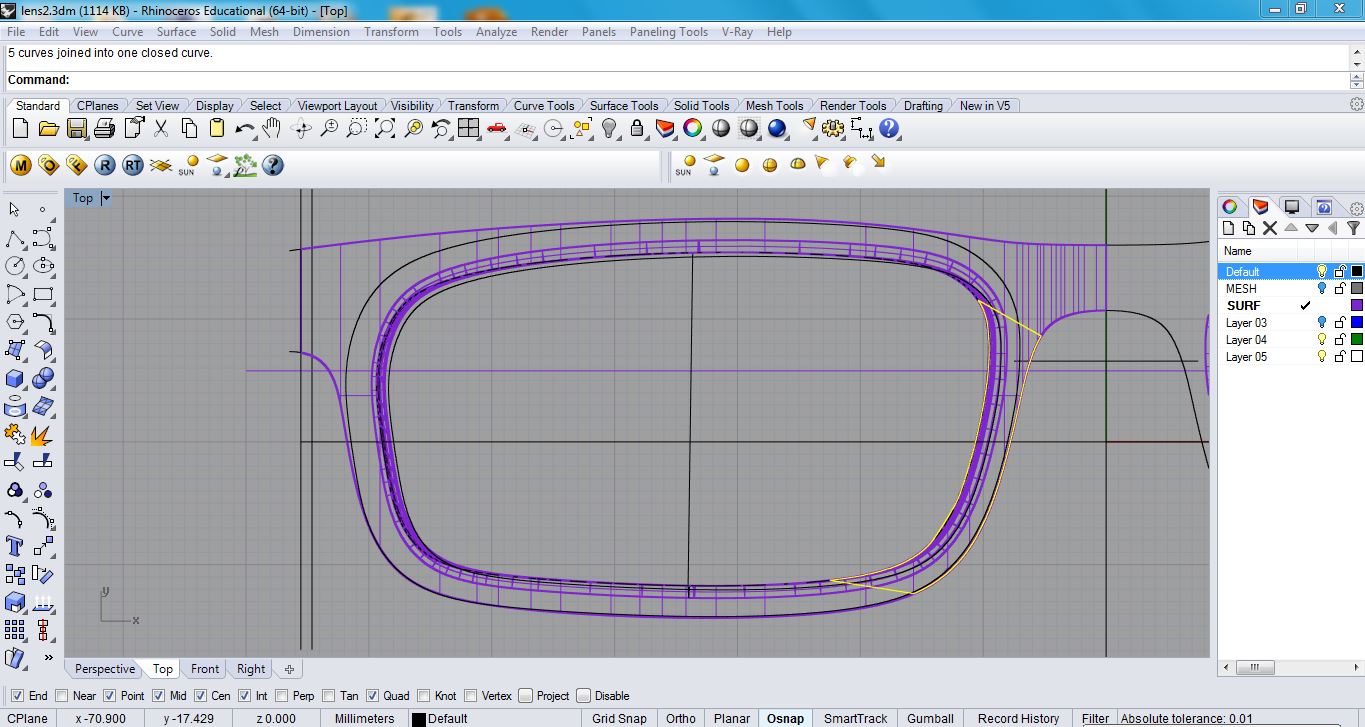Change the Layer 03 blue color swatch
1365x727 pixels.
click(x=1357, y=323)
